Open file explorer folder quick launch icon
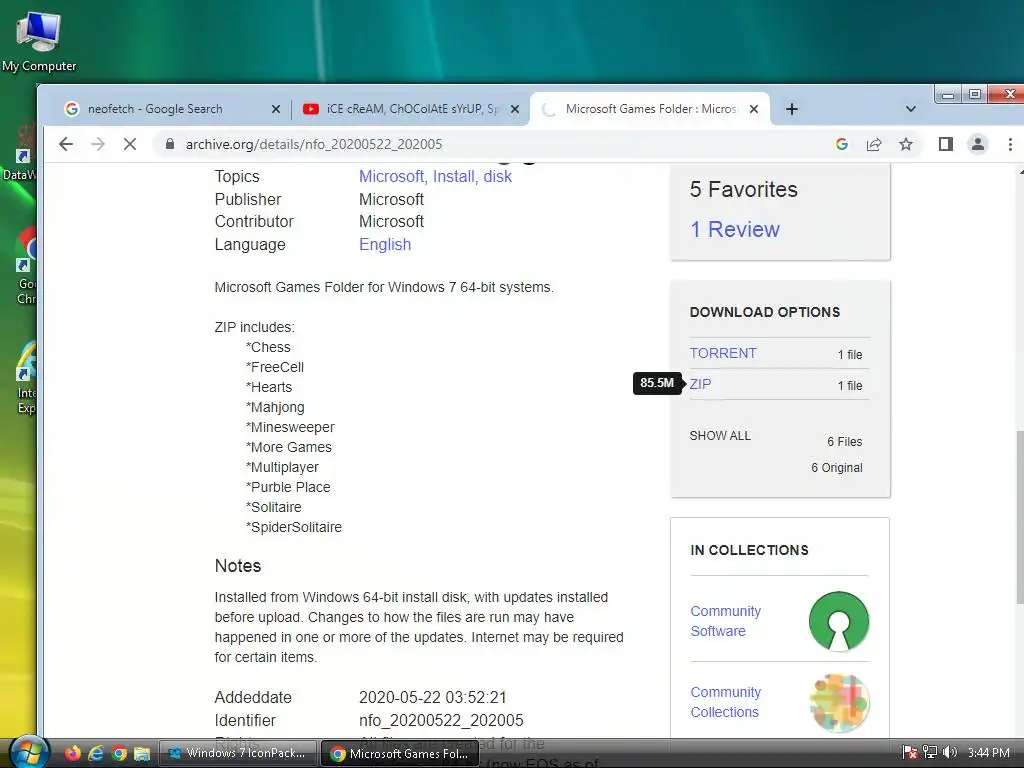 tap(142, 754)
